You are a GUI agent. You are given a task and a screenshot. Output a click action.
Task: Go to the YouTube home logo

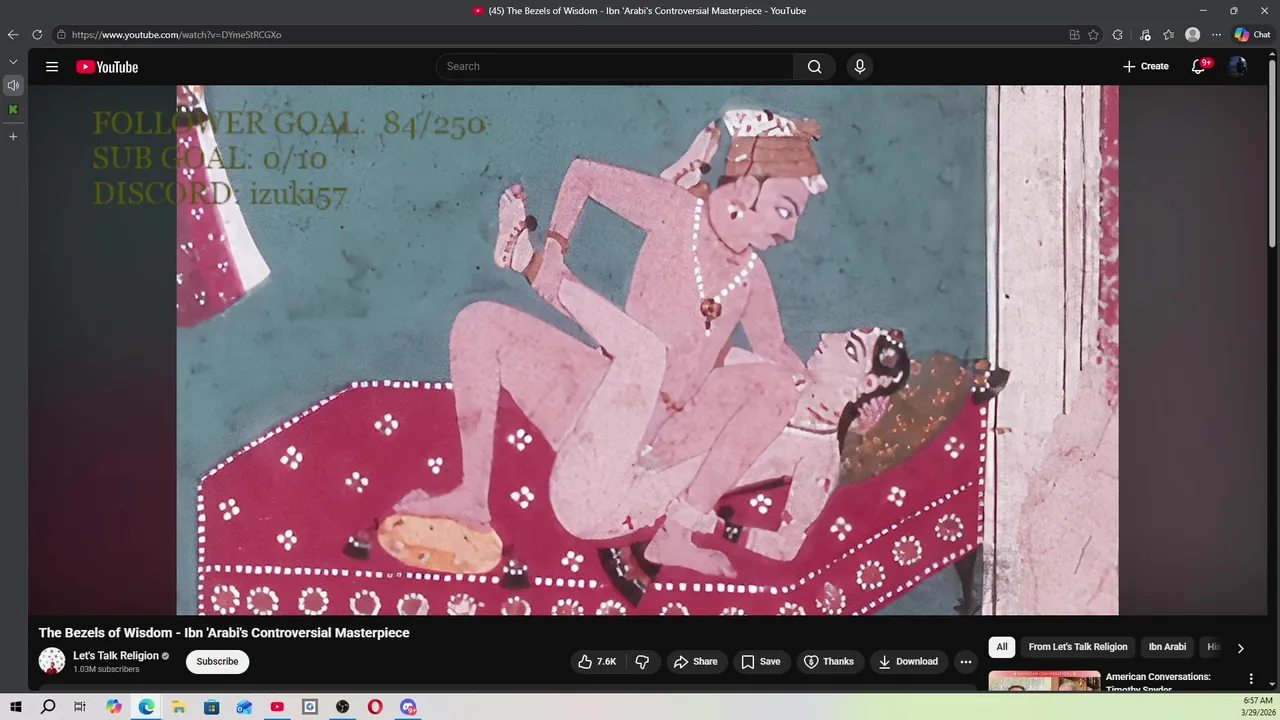click(x=107, y=67)
